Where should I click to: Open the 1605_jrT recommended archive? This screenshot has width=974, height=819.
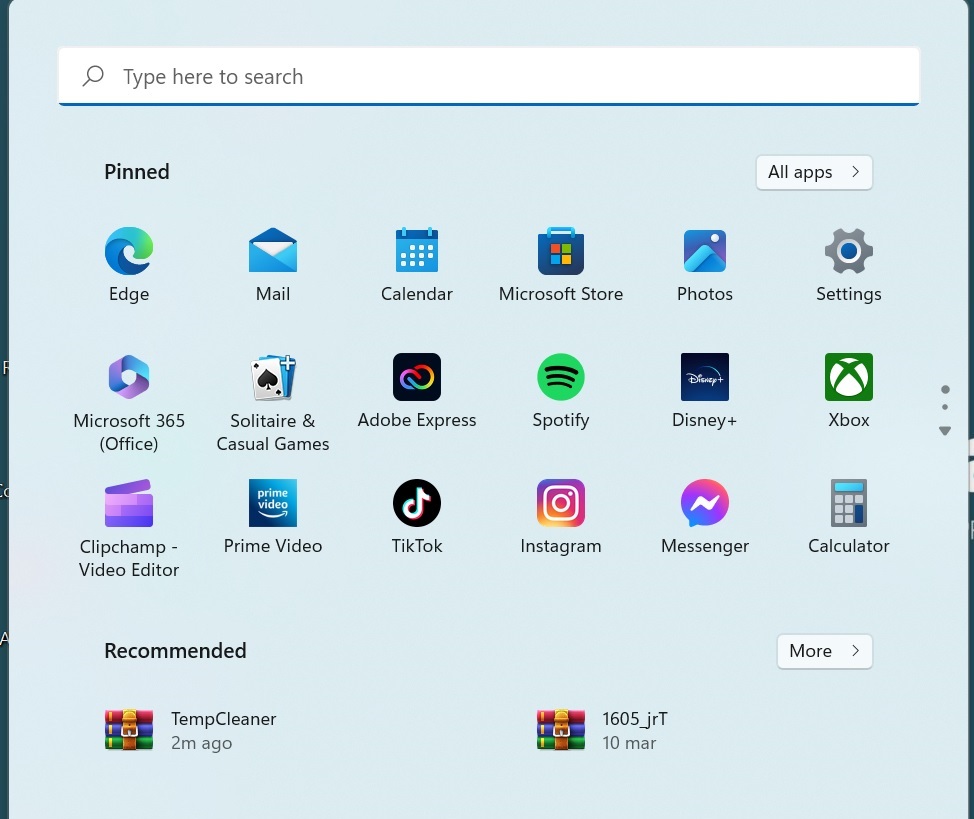(x=603, y=730)
